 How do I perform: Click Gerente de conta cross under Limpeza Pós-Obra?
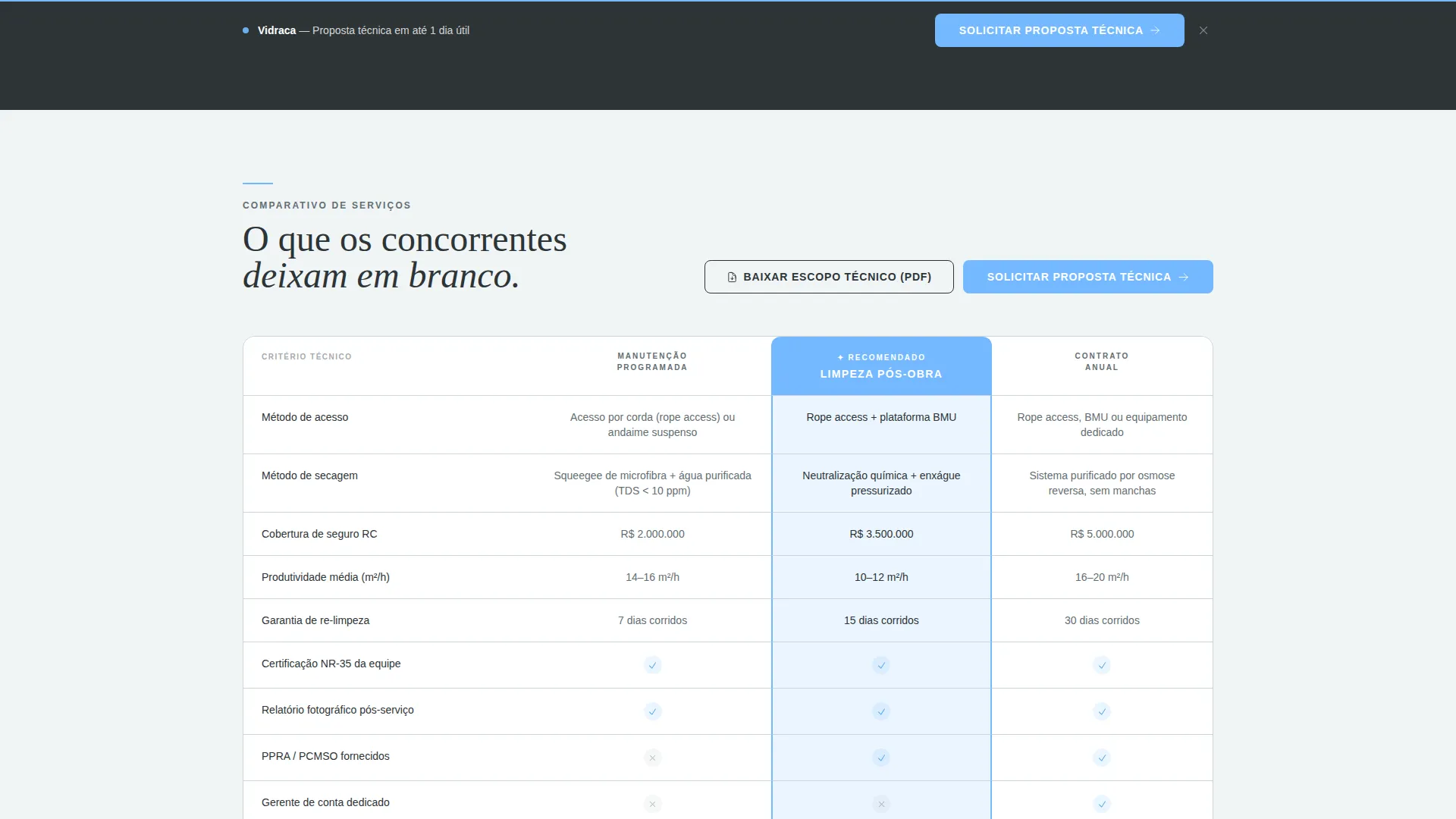coord(881,804)
